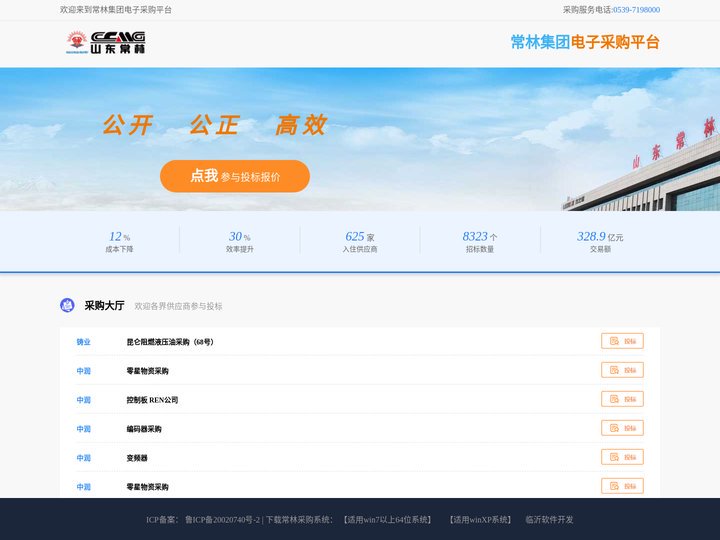
Task: Click 欢迎各界供应商参与投标 subtitle text
Action: point(178,306)
